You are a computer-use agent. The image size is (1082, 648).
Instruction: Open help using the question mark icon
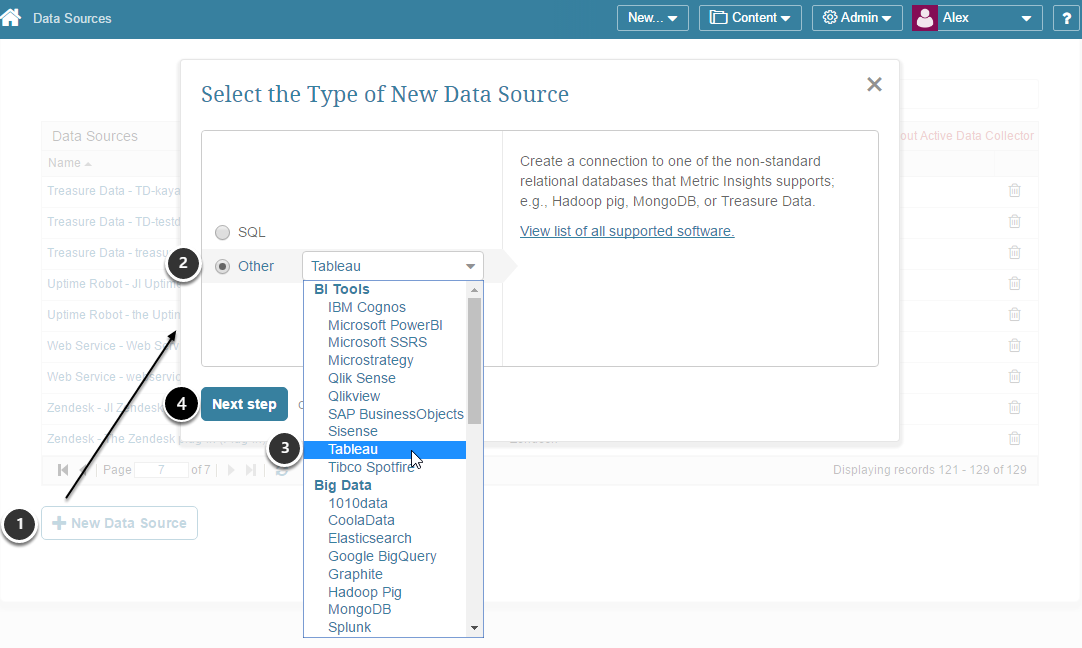click(1066, 17)
